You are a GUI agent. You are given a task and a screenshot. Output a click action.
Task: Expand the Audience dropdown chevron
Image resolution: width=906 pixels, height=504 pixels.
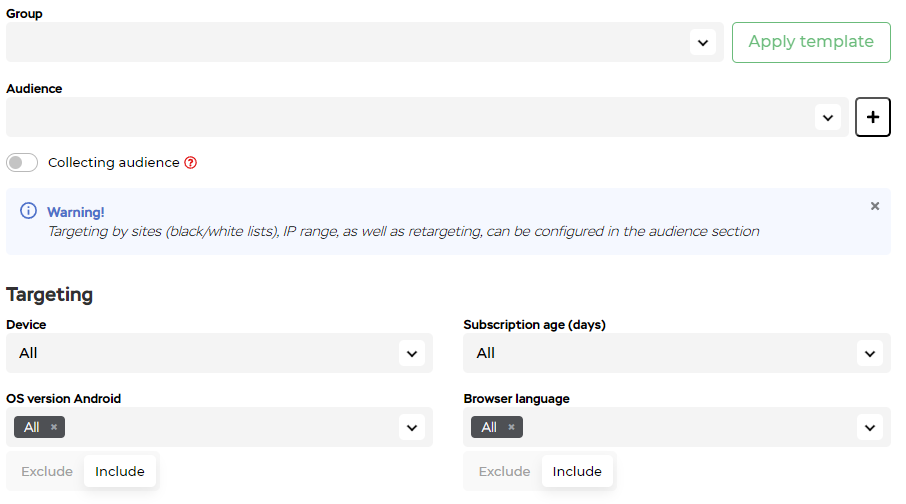tap(827, 117)
